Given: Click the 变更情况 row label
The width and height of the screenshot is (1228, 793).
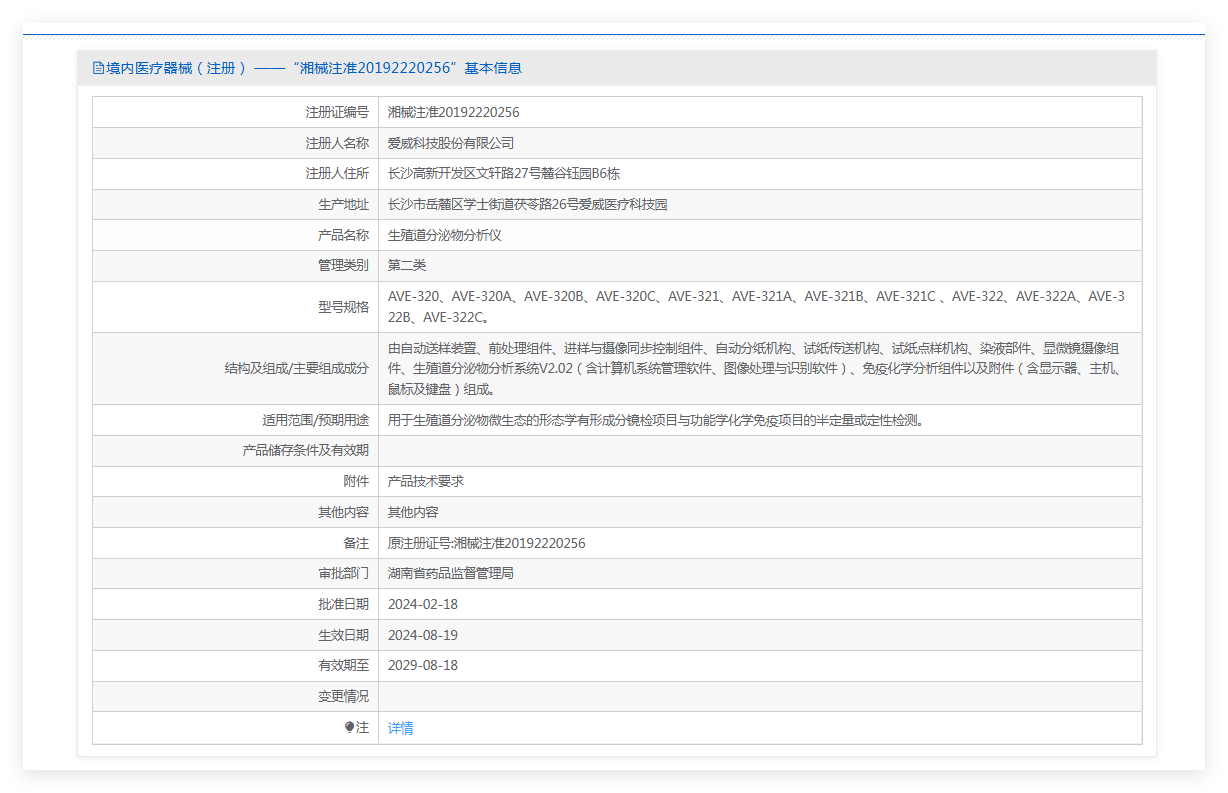Looking at the screenshot, I should (343, 696).
